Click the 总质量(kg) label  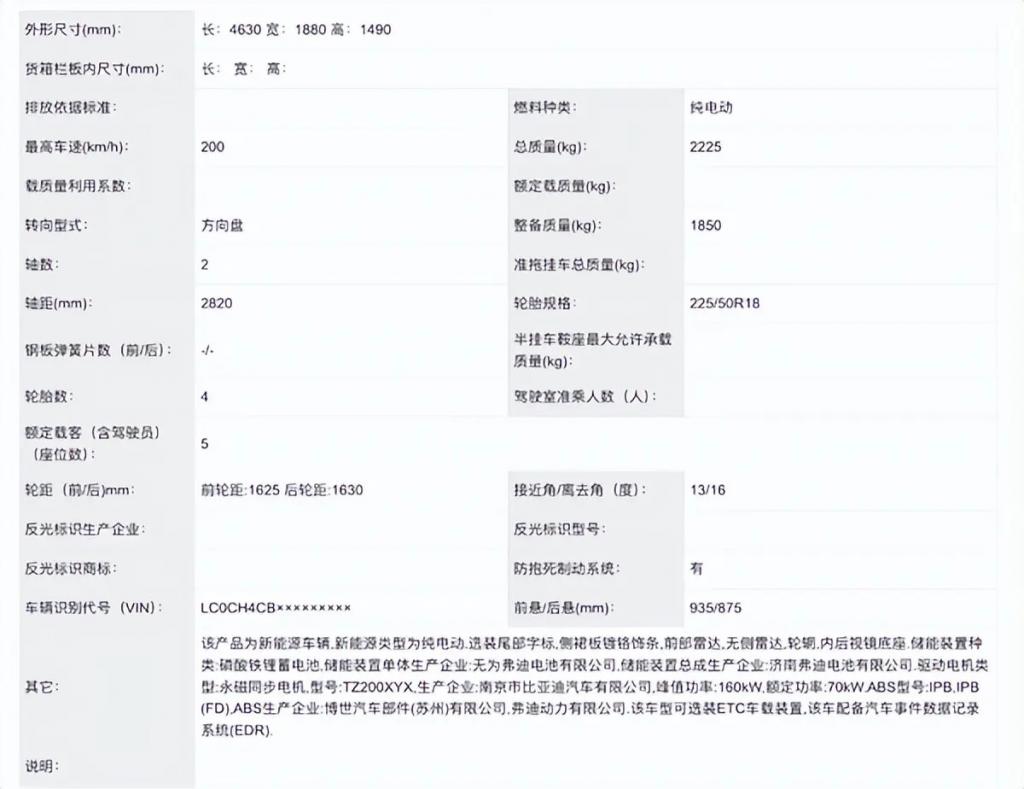550,147
